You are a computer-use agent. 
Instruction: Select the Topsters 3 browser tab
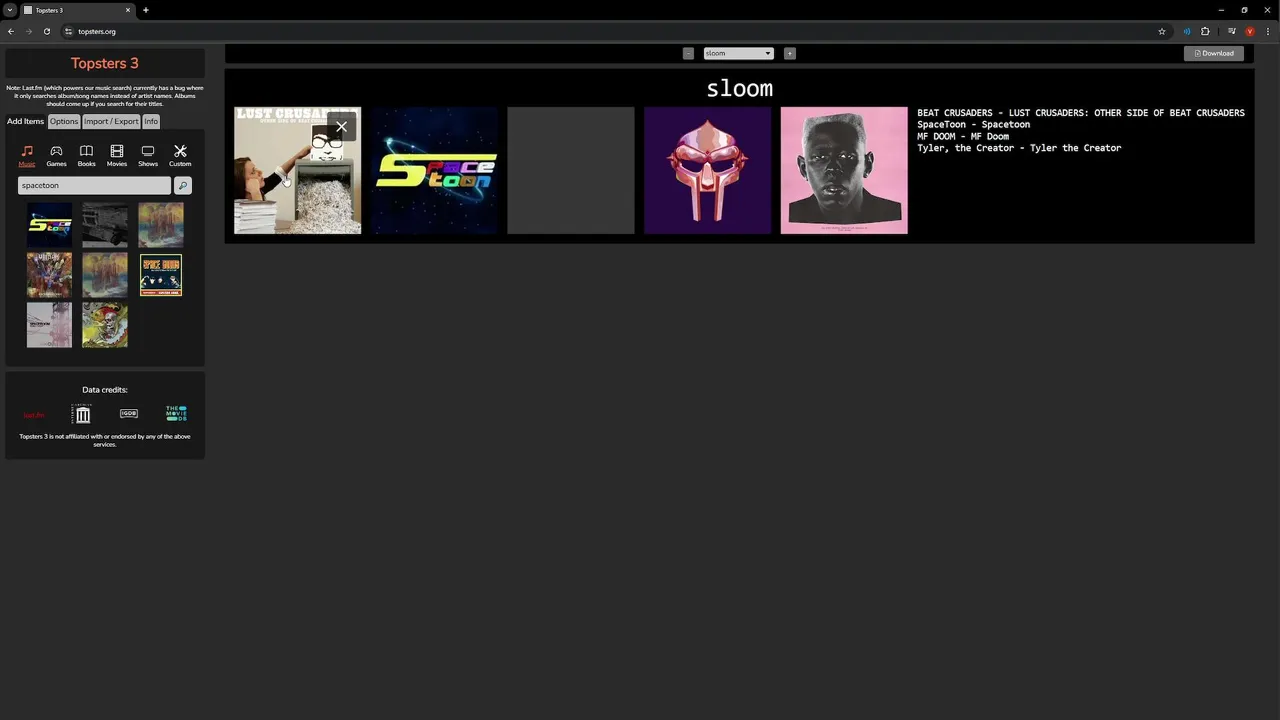tap(78, 10)
